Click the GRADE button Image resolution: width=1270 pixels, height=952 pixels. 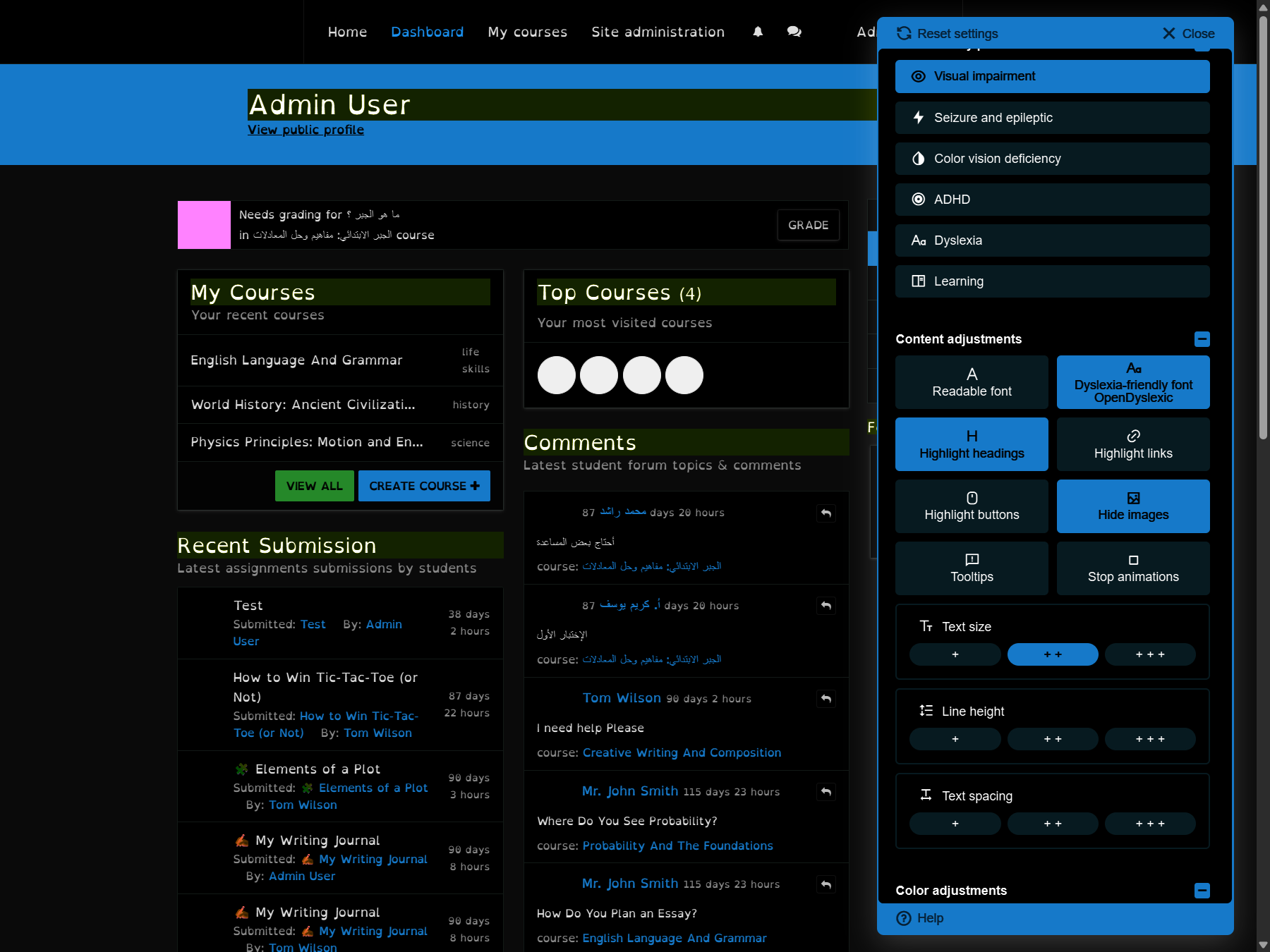(x=808, y=225)
